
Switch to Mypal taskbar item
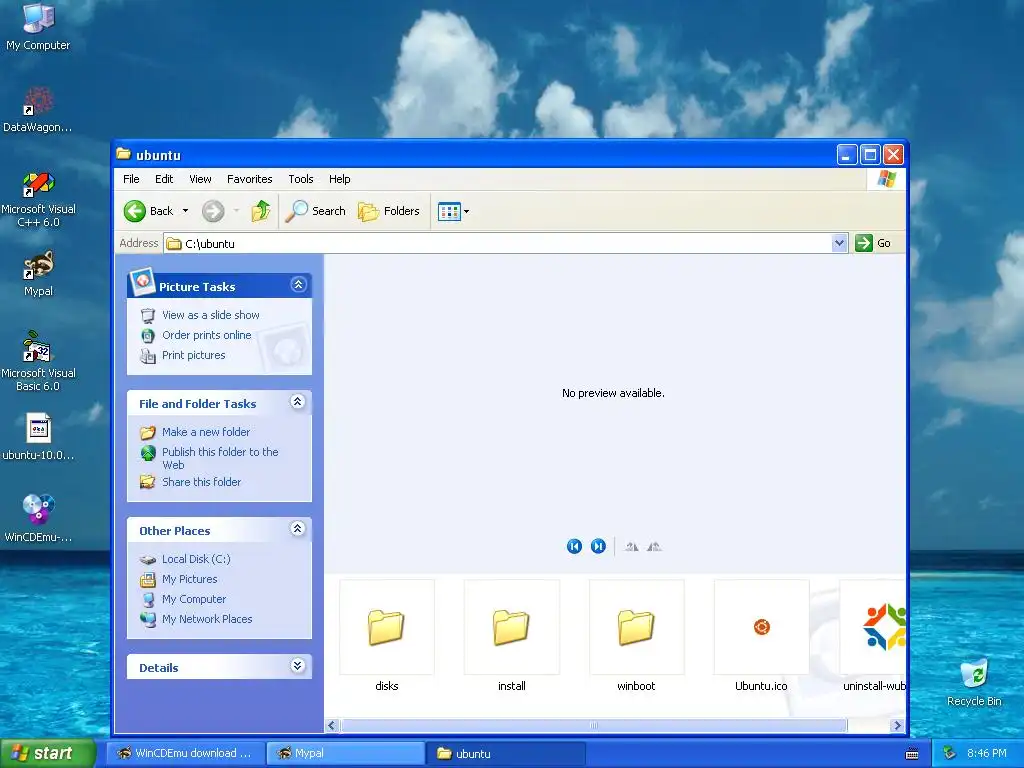345,753
